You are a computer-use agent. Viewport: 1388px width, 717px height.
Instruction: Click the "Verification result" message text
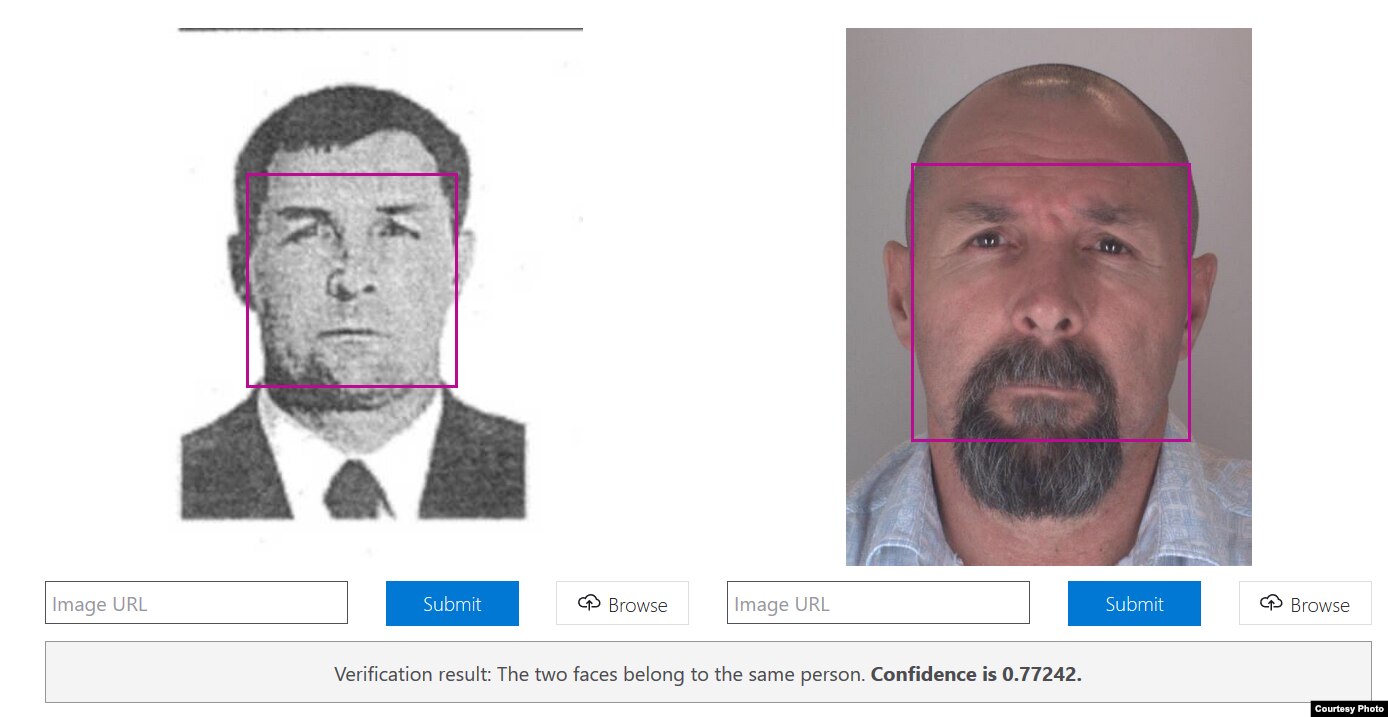point(600,674)
